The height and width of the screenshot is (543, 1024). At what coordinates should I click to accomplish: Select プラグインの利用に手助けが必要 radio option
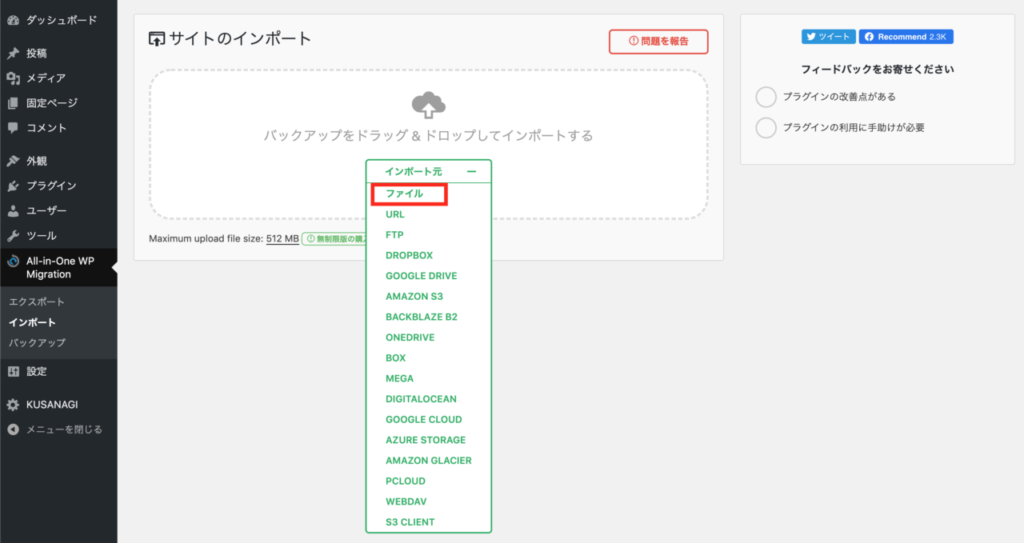[x=766, y=127]
